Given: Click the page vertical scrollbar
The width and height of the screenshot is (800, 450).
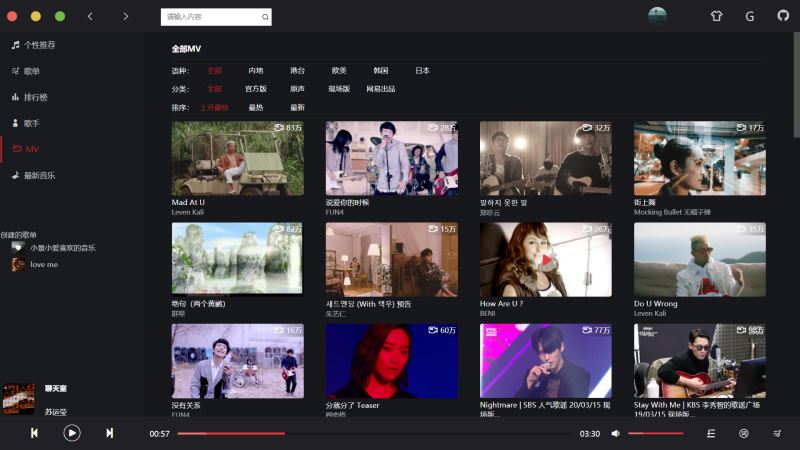Looking at the screenshot, I should pos(796,85).
